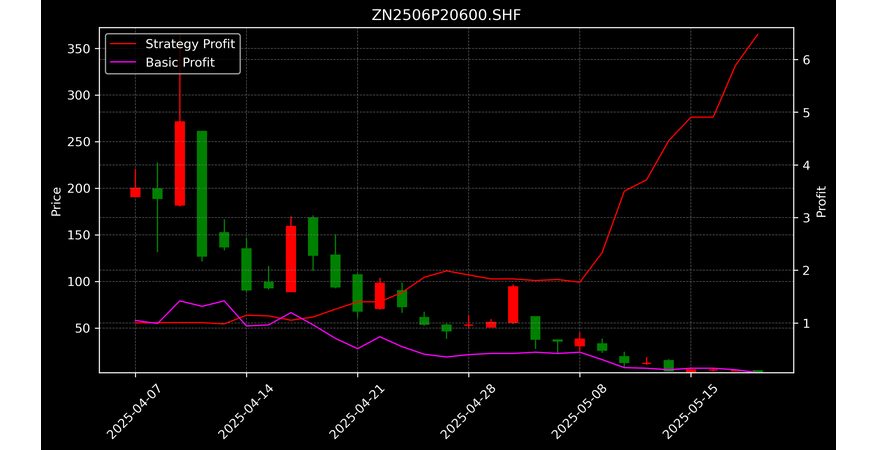878x450 pixels.
Task: Click the 350 price tick label
Action: click(78, 49)
